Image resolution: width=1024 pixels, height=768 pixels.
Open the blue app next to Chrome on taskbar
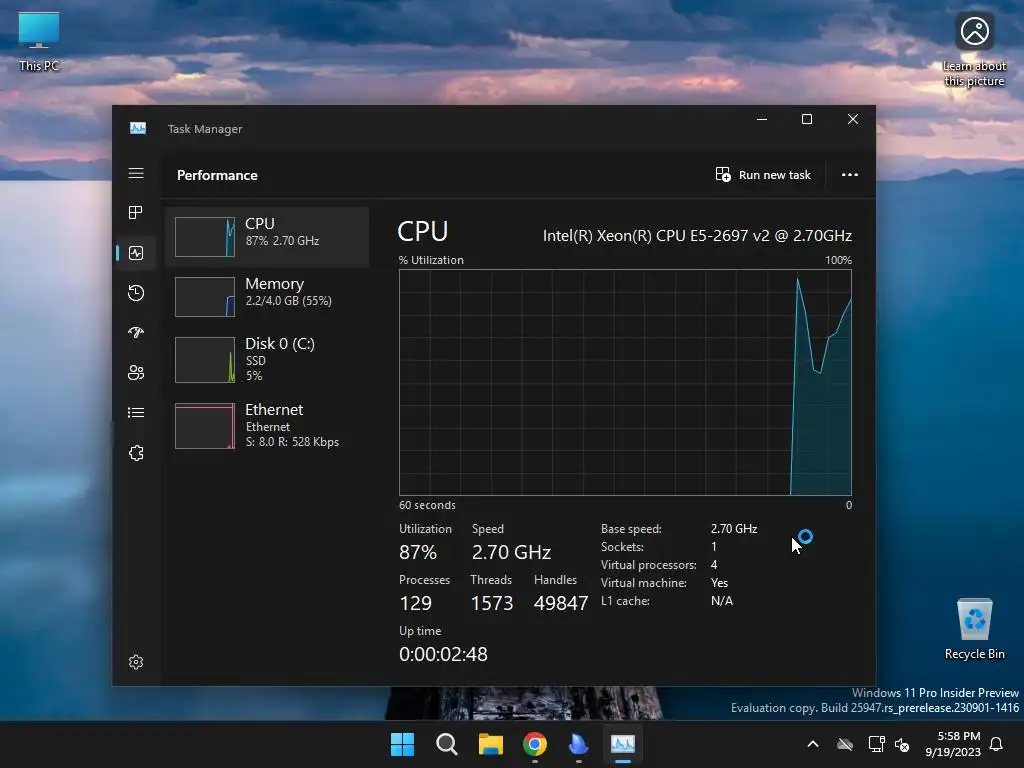579,744
